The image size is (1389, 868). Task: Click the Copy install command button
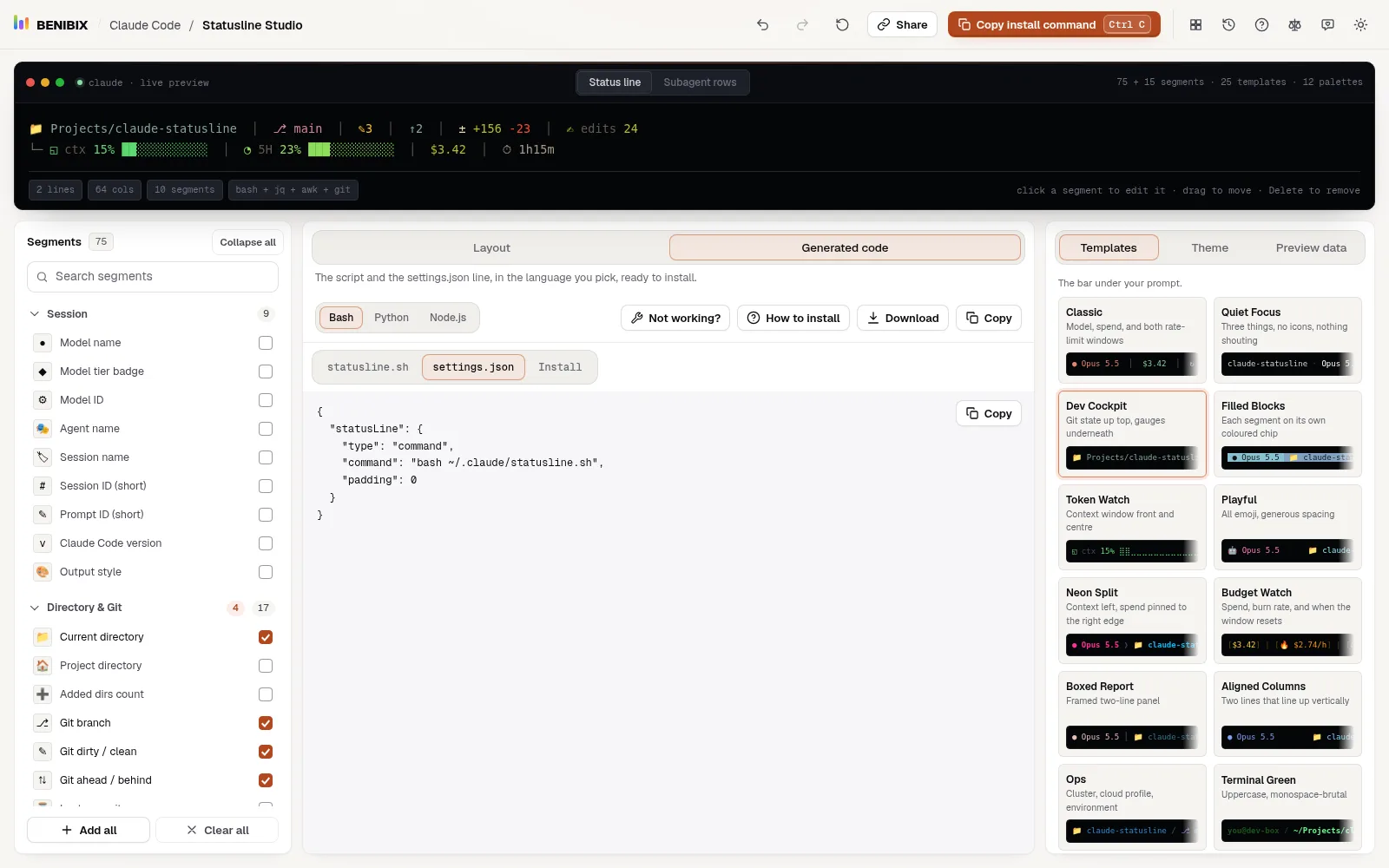click(x=1055, y=24)
